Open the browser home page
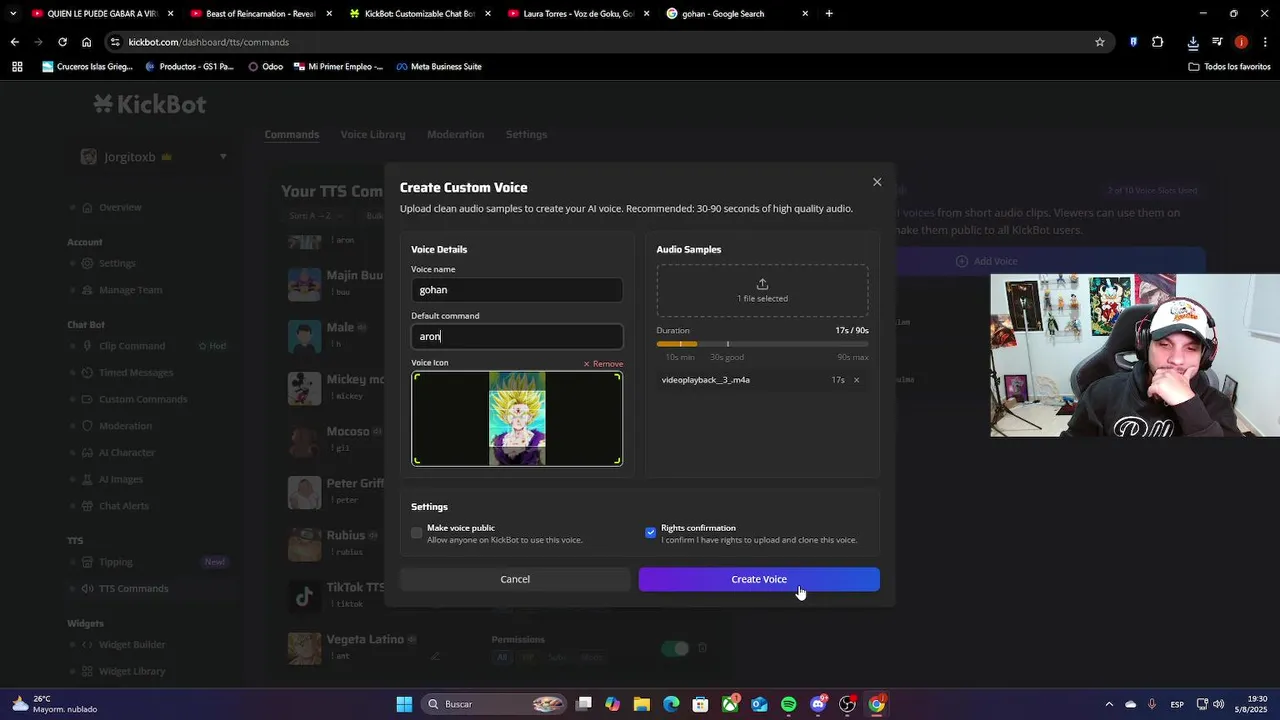 pos(86,42)
